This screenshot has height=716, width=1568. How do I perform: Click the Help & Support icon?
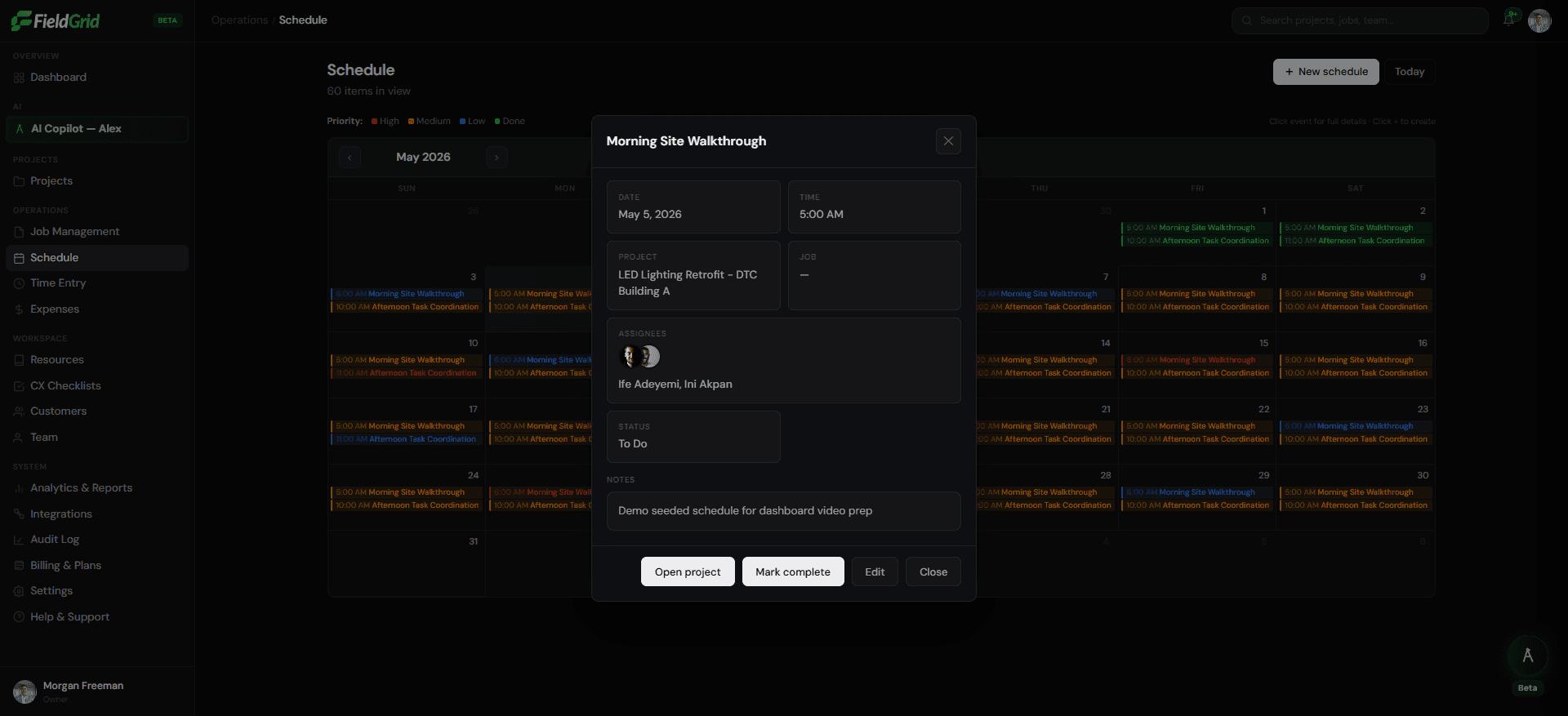(x=19, y=617)
